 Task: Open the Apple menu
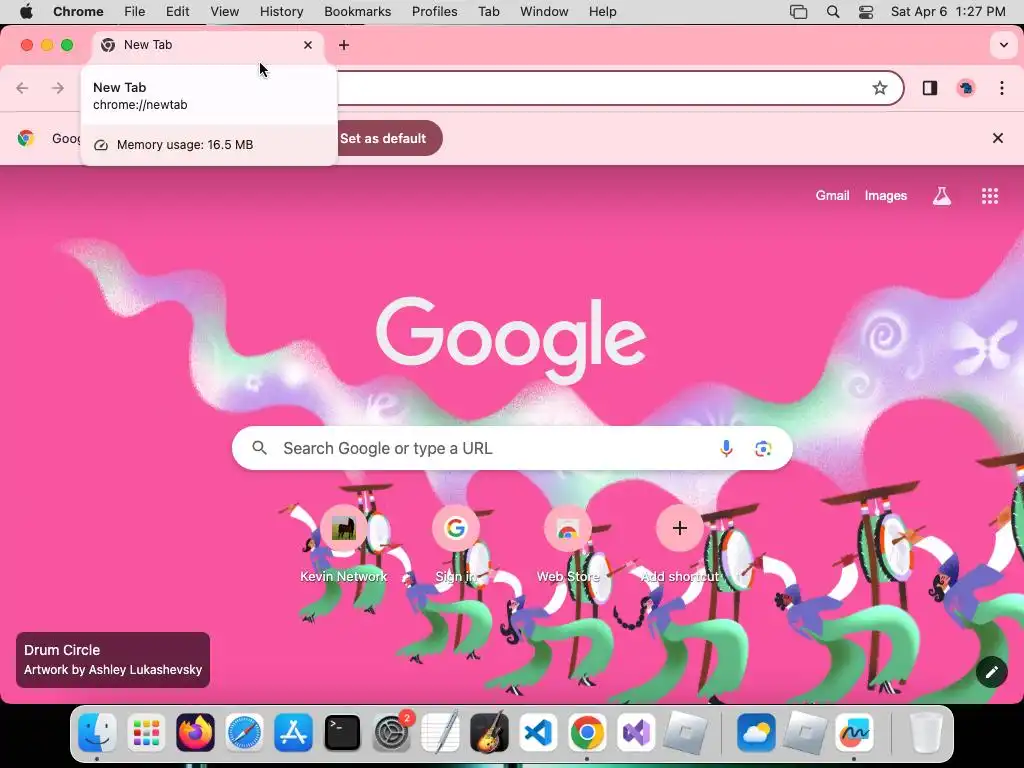pos(26,11)
